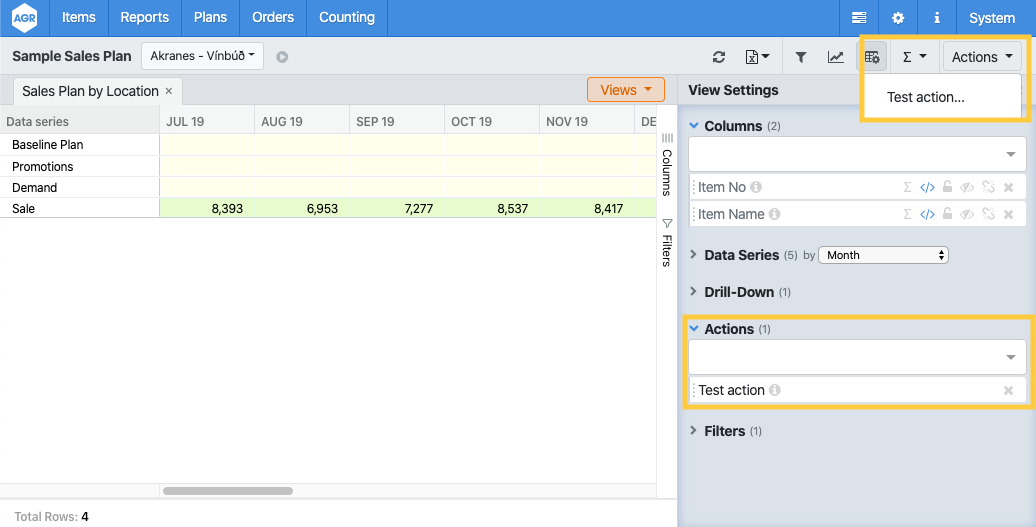Open the Counting menu

(x=347, y=18)
